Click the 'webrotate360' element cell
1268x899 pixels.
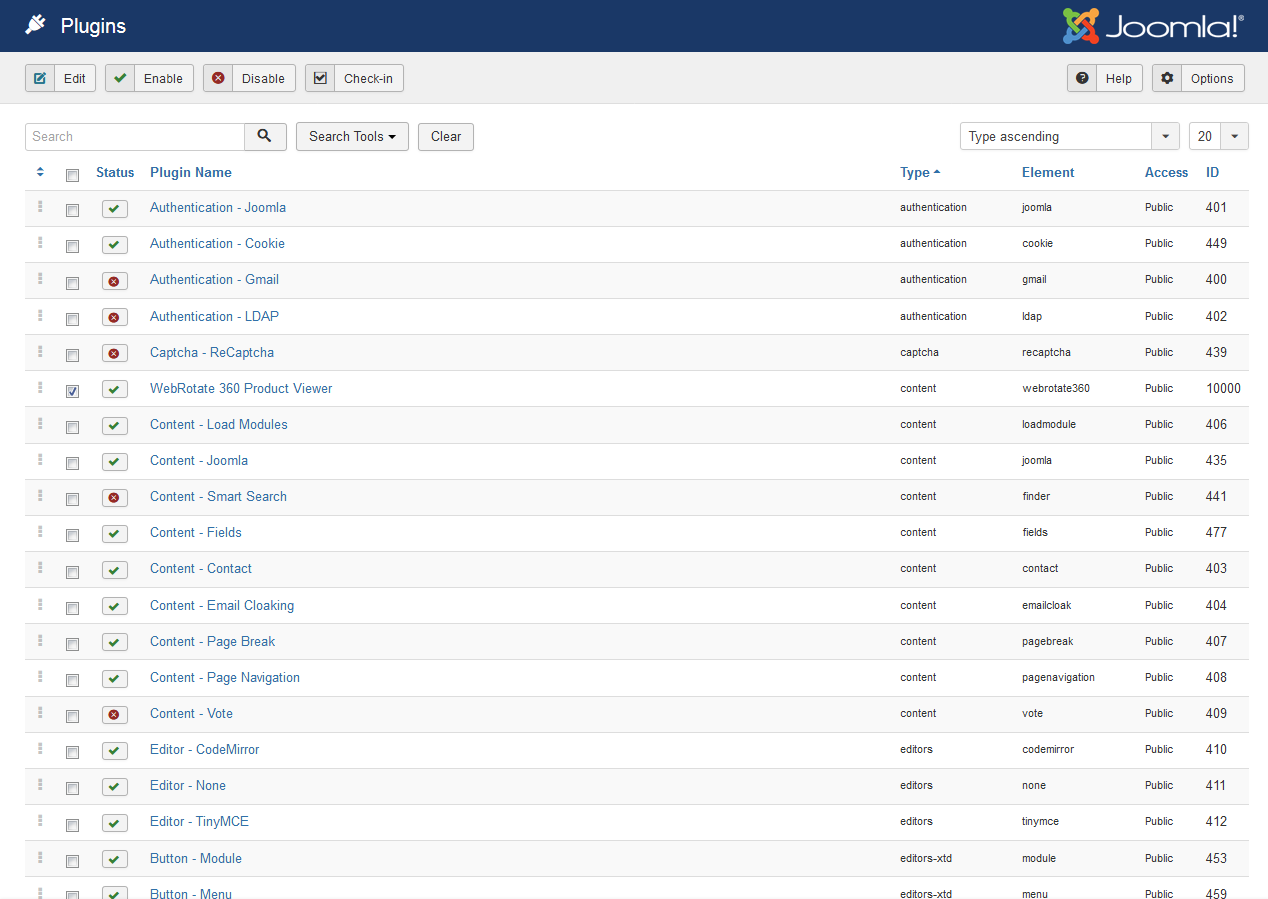click(x=1056, y=388)
